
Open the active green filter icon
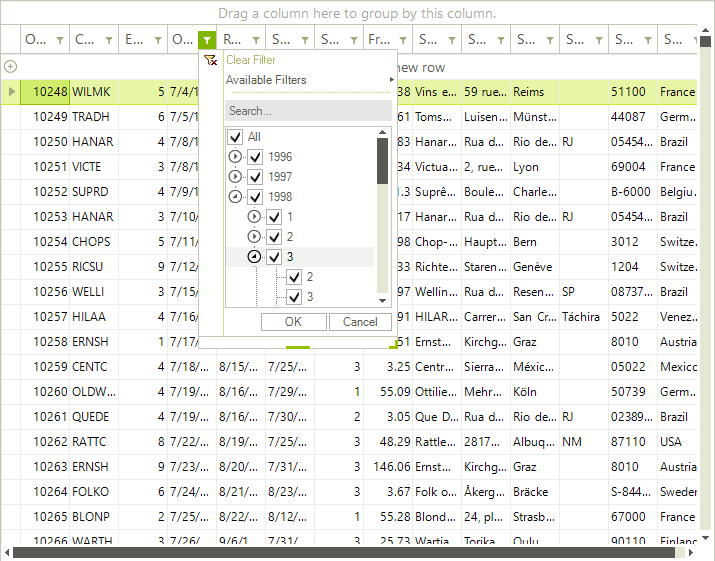point(207,40)
